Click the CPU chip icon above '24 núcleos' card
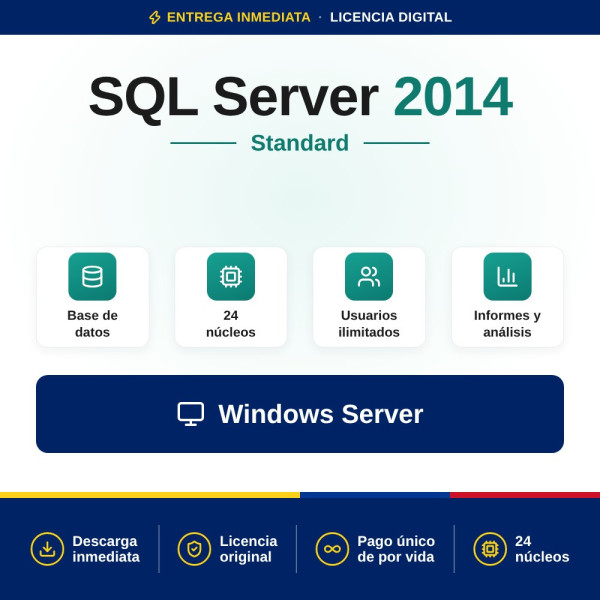The height and width of the screenshot is (600, 600). 231,277
